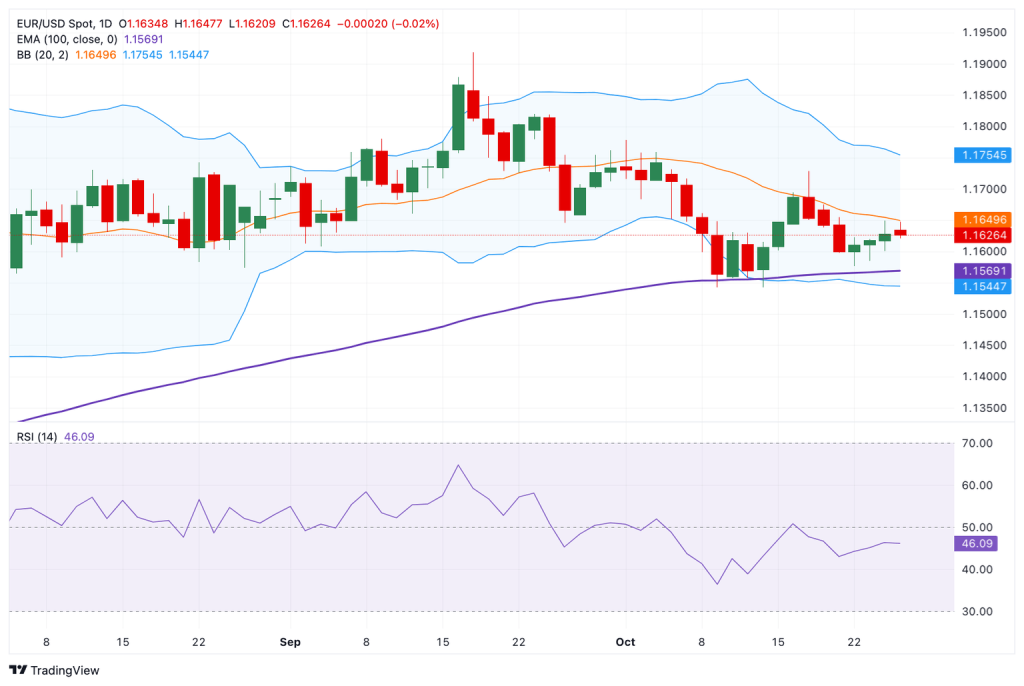This screenshot has width=1024, height=686.
Task: Click the 1D timeframe label in the legend
Action: pos(107,17)
